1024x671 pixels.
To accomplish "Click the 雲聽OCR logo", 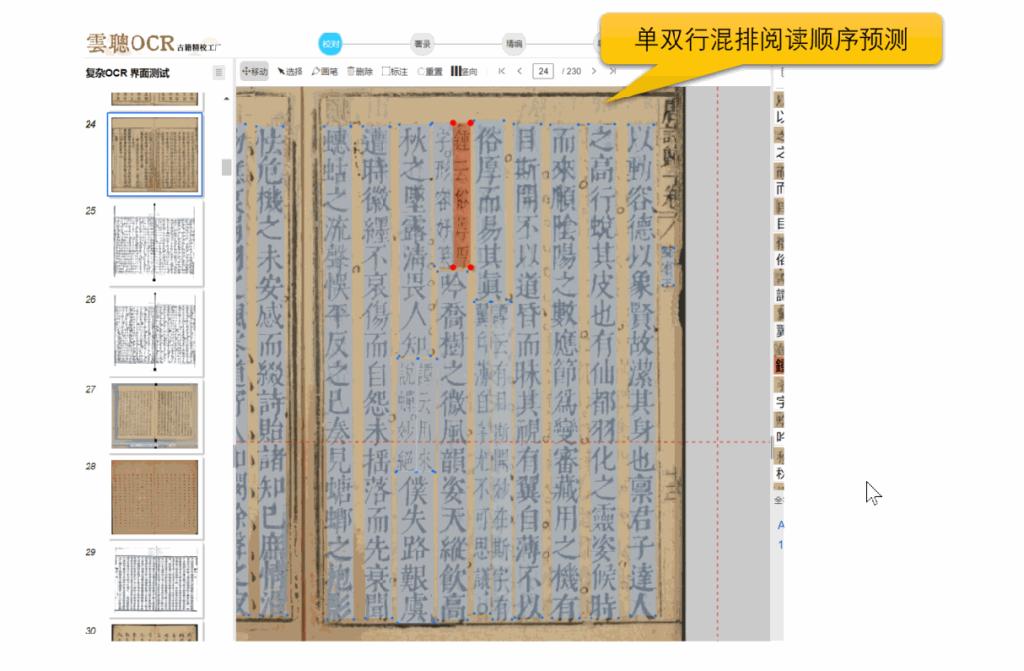I will [153, 43].
